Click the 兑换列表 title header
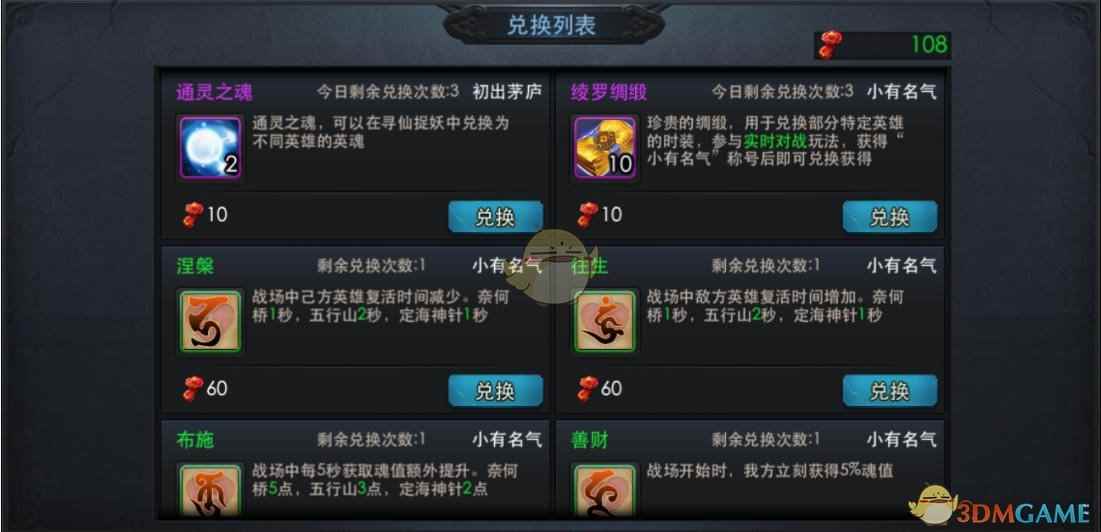 552,26
